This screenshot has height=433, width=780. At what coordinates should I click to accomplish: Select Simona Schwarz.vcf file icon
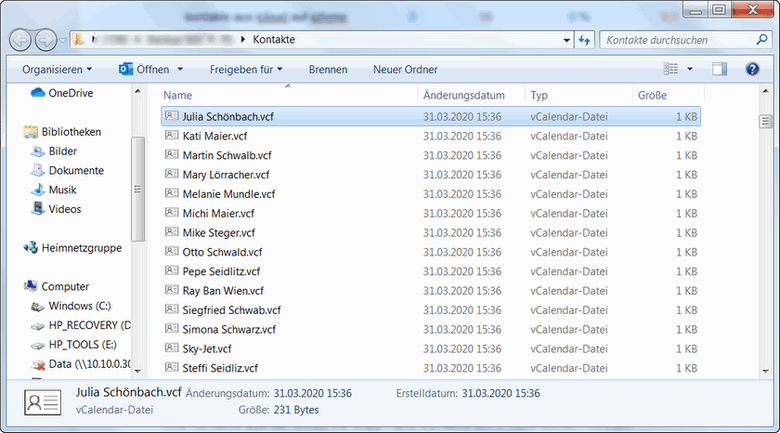172,329
